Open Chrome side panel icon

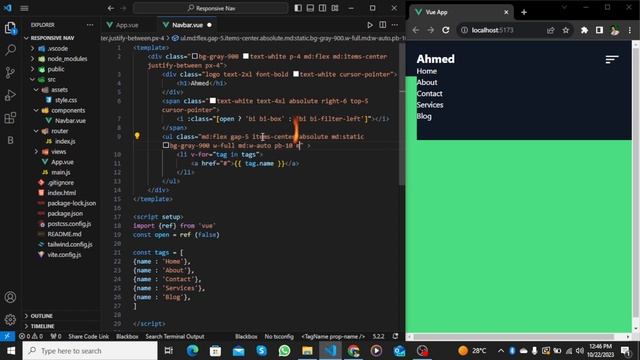pos(599,30)
